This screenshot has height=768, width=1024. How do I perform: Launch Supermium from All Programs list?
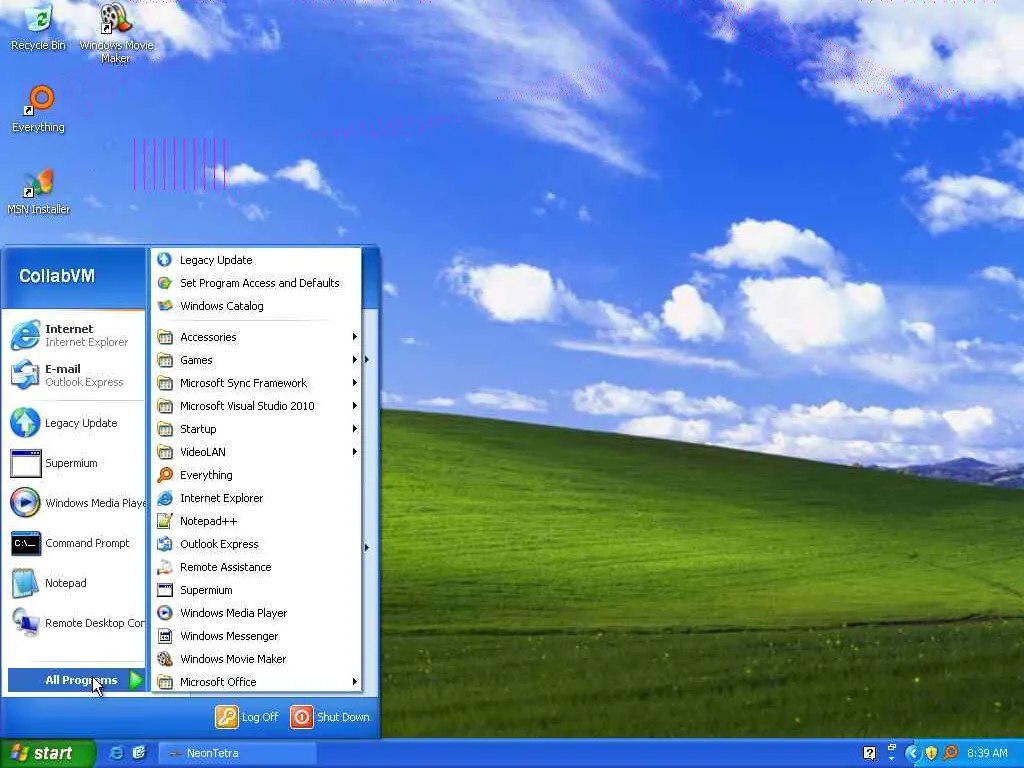click(x=257, y=590)
